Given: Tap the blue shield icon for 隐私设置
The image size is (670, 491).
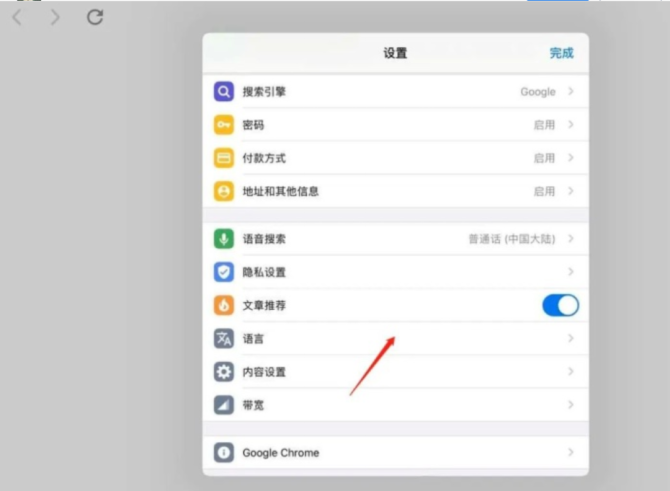Looking at the screenshot, I should click(223, 272).
